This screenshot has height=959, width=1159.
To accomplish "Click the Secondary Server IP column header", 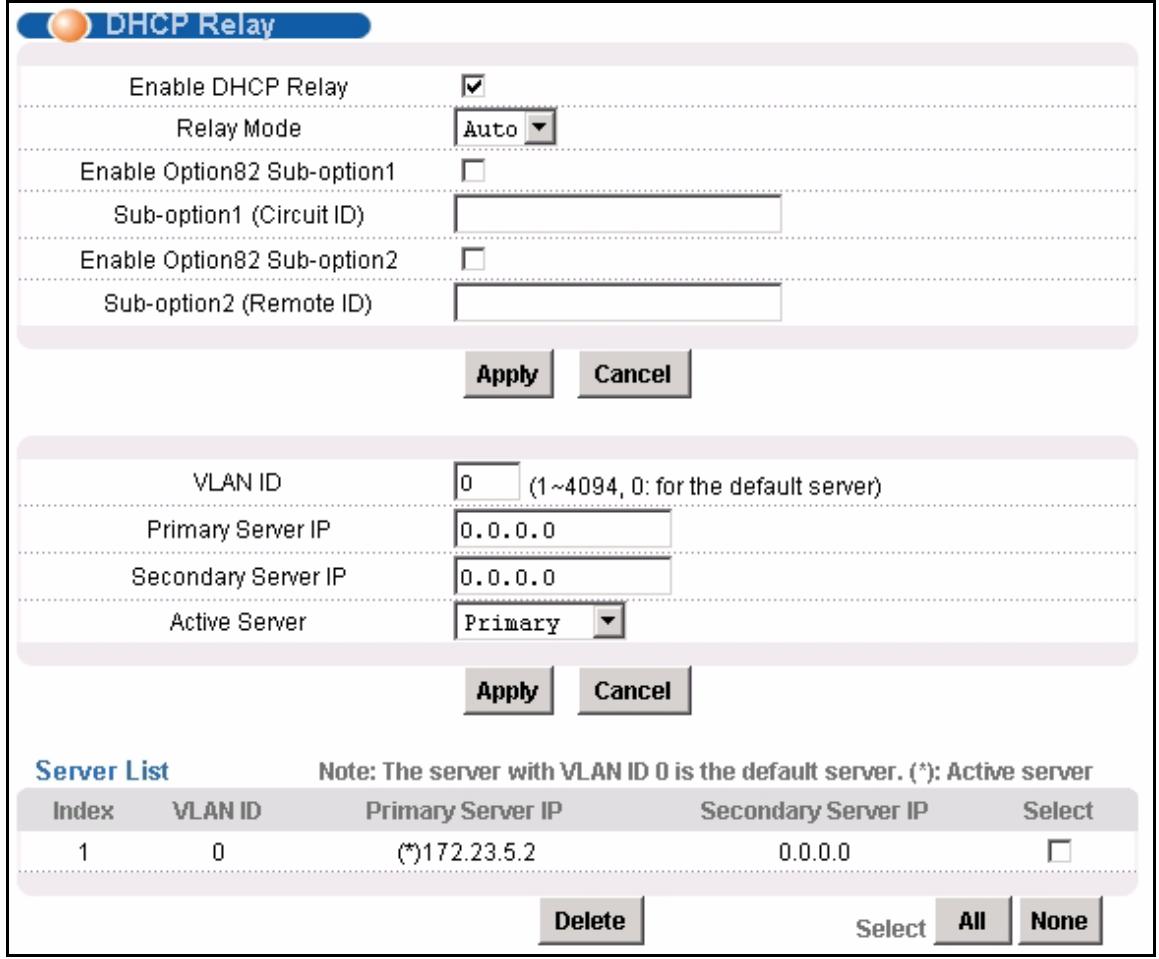I will (x=814, y=811).
